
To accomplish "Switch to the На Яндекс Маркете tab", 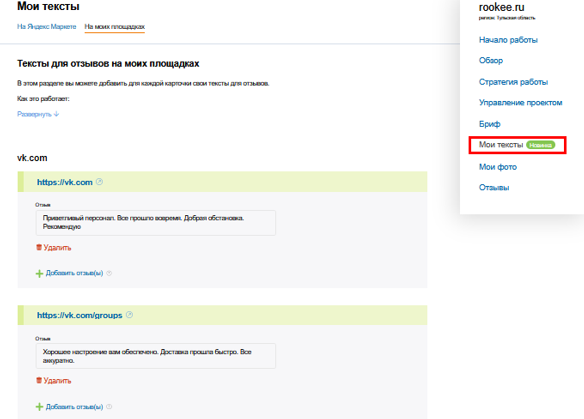I will [x=47, y=27].
